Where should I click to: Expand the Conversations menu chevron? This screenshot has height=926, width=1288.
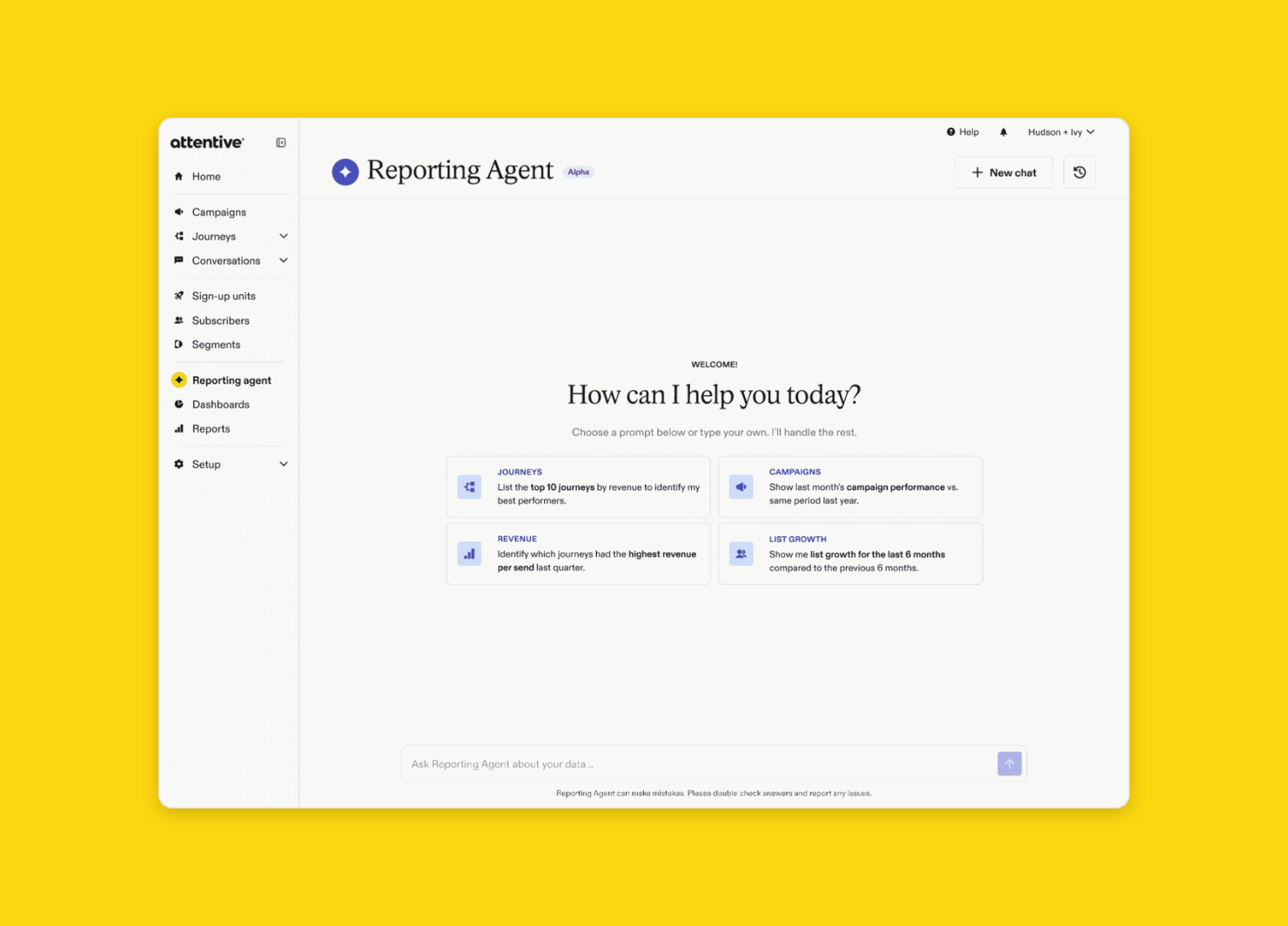[x=284, y=261]
